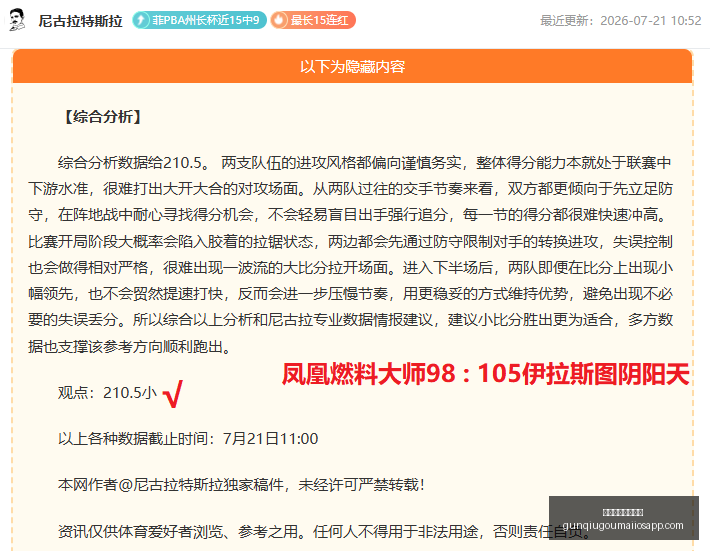Viewport: 710px width, 551px height.
Task: Select the 【综合分析】 heading
Action: tap(102, 117)
